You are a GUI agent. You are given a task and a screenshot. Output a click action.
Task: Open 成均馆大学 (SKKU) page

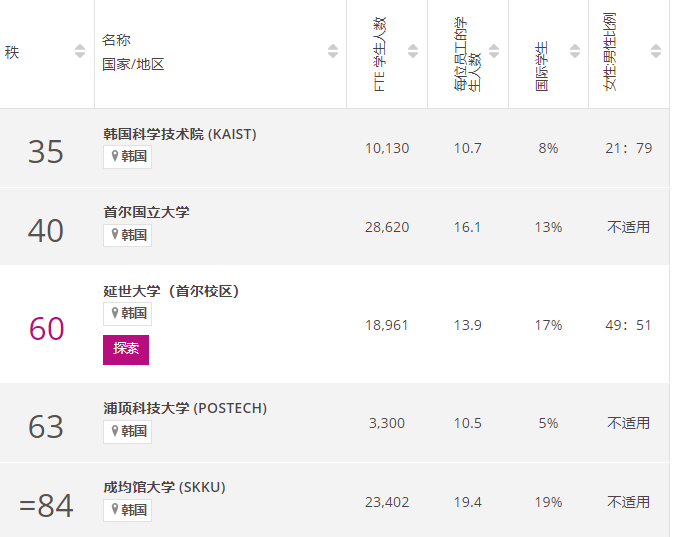coord(164,487)
